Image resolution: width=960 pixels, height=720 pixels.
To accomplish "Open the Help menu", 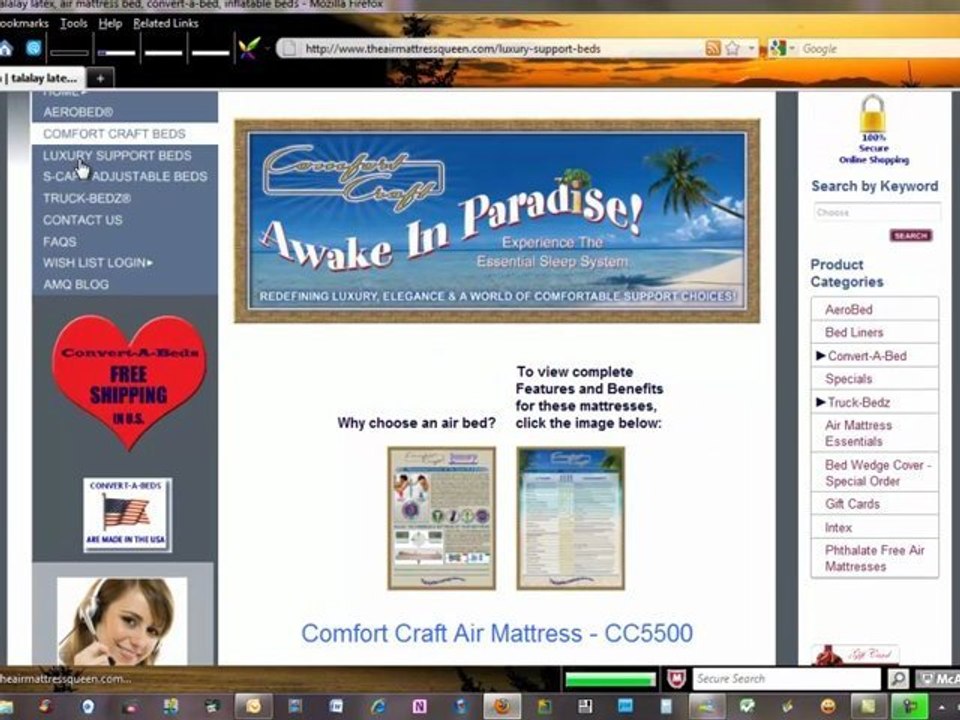I will (110, 23).
